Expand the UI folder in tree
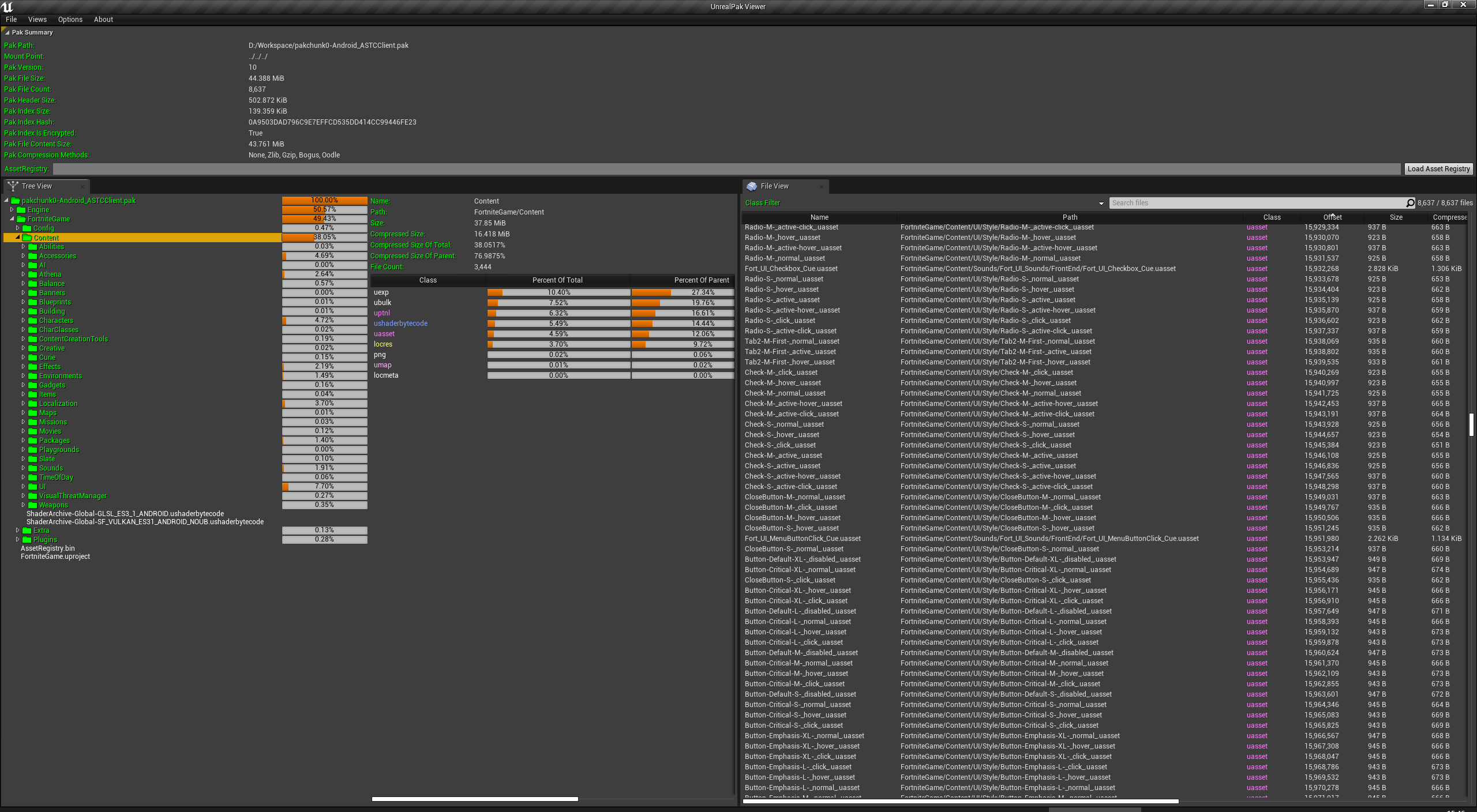 24,487
